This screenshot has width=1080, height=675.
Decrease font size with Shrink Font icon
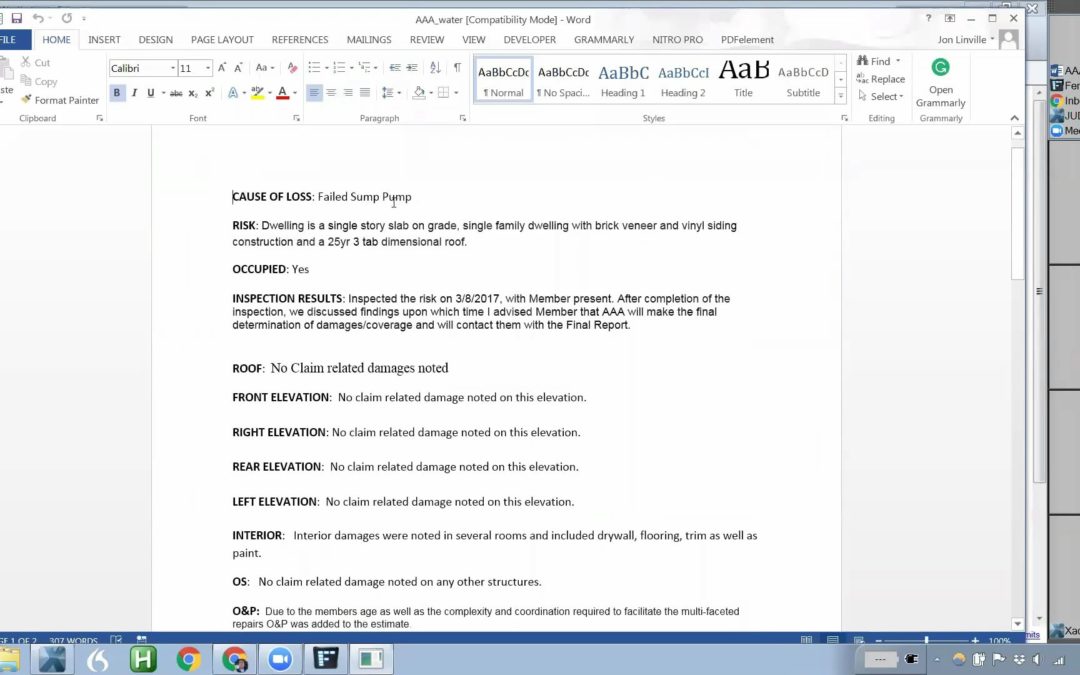[238, 68]
